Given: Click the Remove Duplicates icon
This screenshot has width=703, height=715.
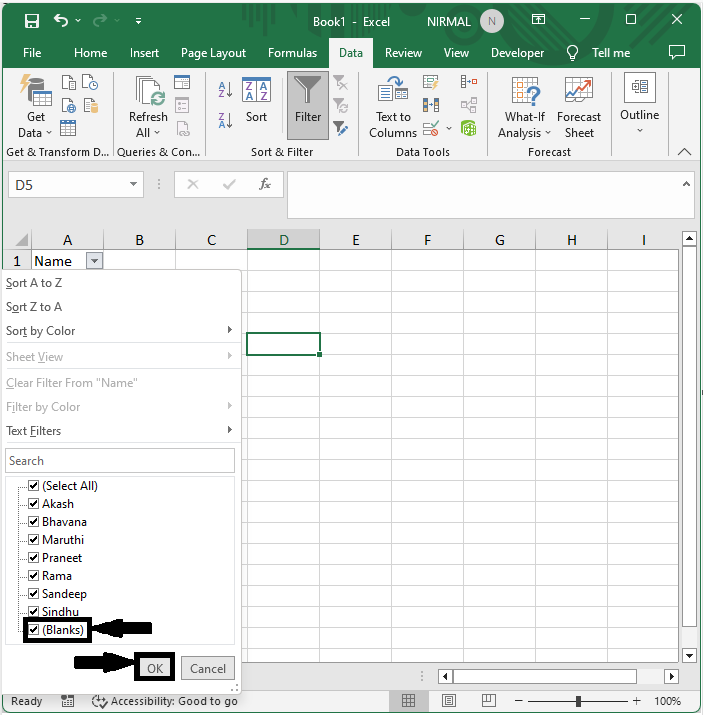Looking at the screenshot, I should (x=430, y=105).
